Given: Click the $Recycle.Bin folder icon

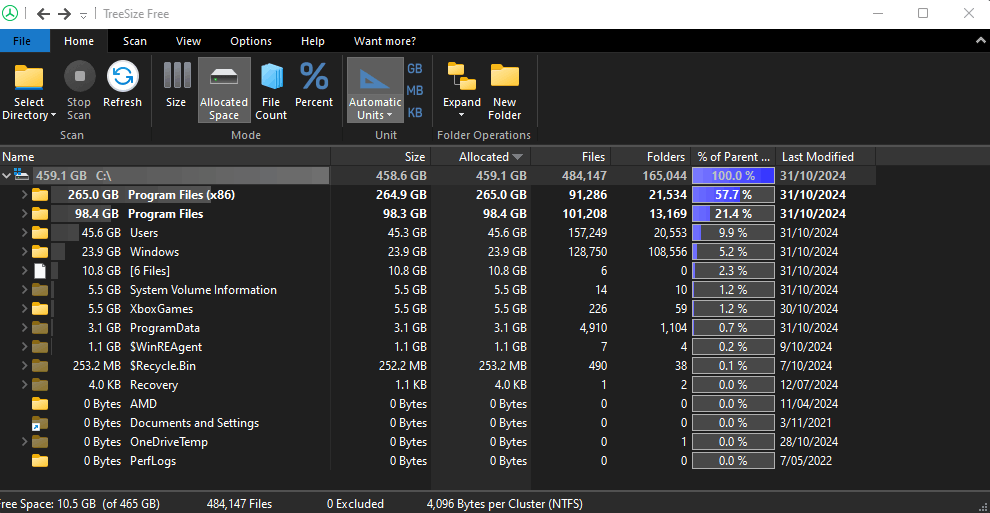Looking at the screenshot, I should click(40, 365).
